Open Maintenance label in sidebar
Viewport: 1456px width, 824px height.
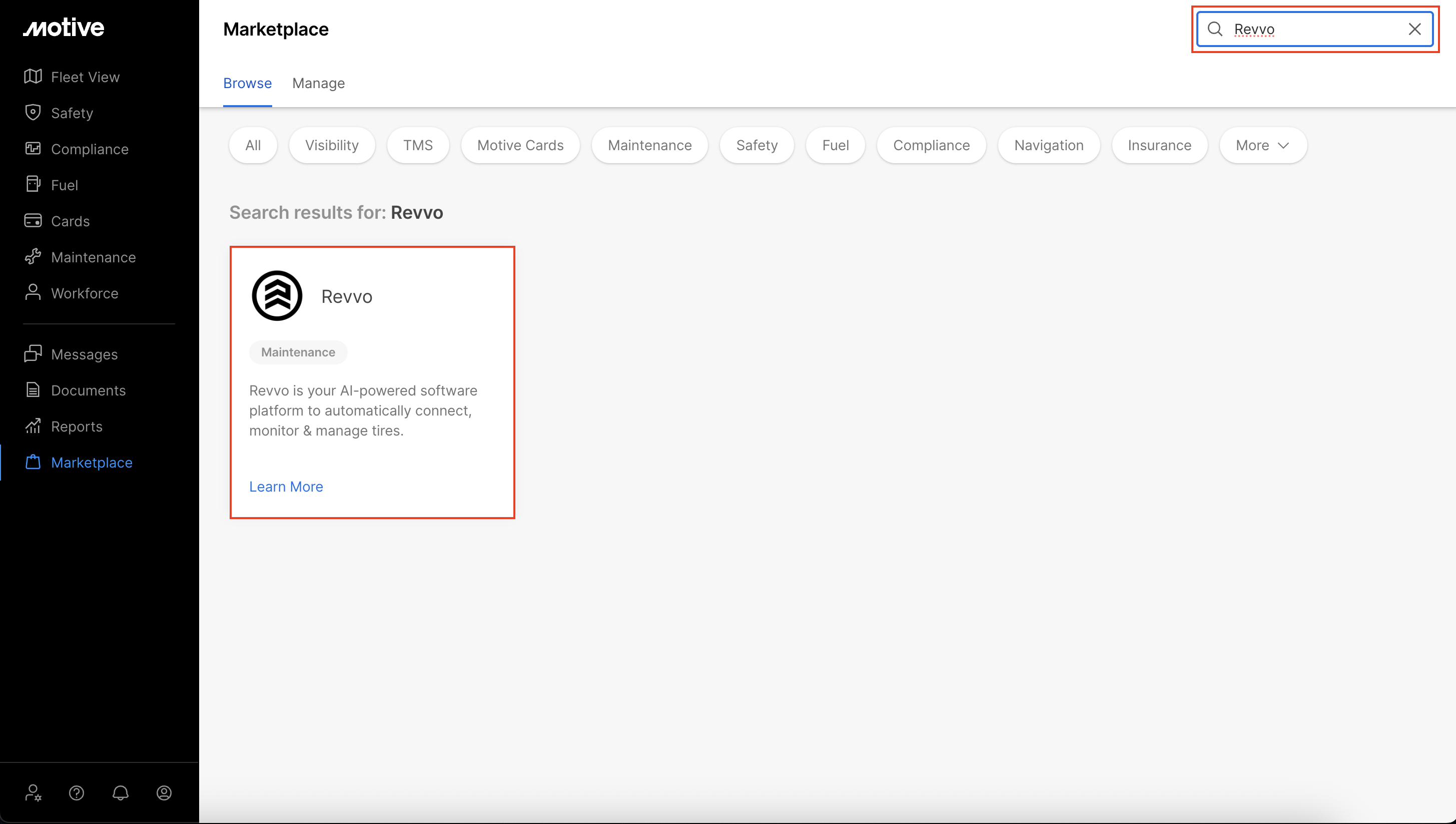[94, 257]
